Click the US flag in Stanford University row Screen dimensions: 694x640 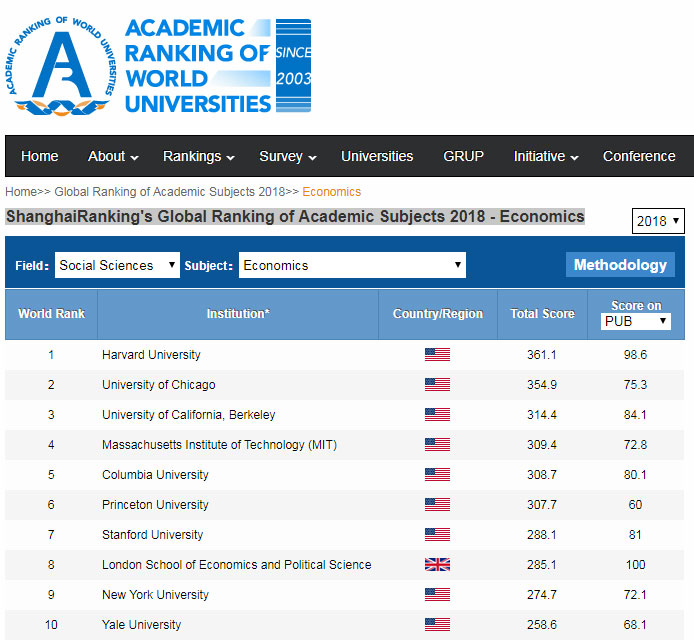click(437, 535)
